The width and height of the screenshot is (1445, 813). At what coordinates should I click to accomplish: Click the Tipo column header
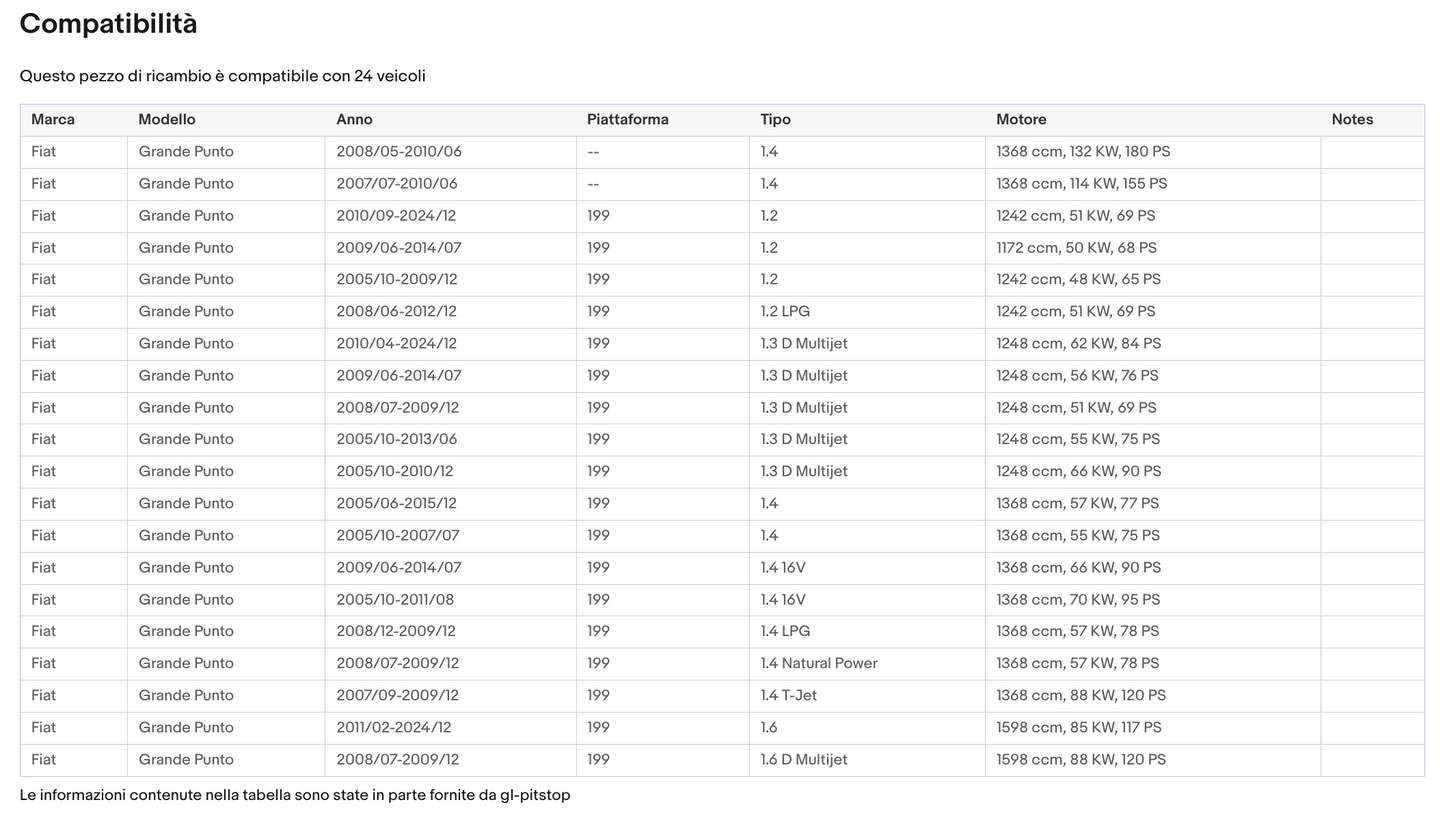(x=775, y=120)
